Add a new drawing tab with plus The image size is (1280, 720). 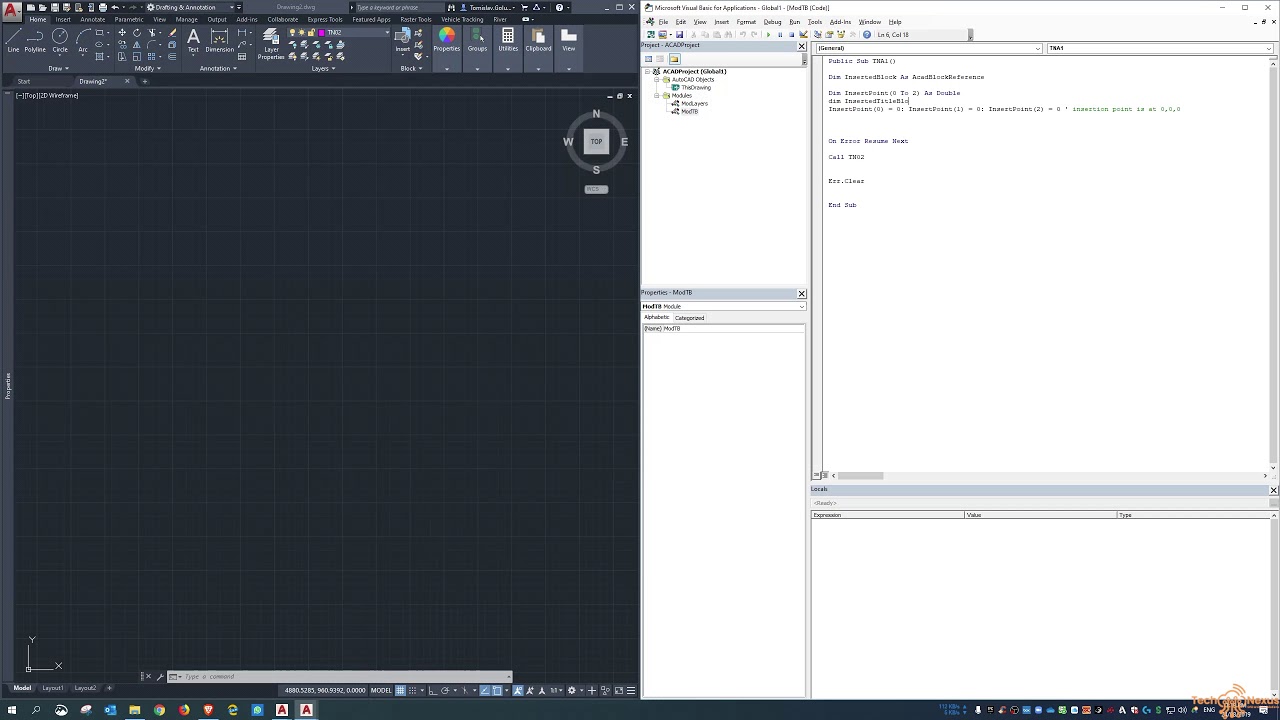[144, 81]
